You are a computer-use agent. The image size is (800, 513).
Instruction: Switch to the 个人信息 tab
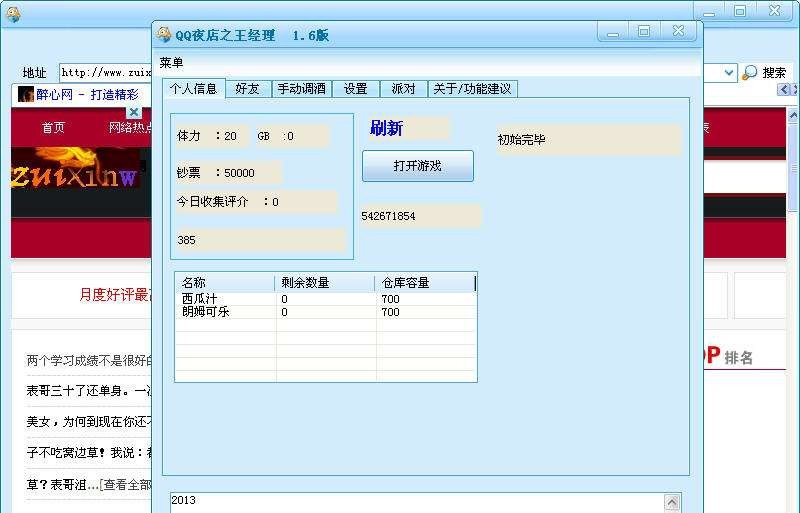(193, 88)
